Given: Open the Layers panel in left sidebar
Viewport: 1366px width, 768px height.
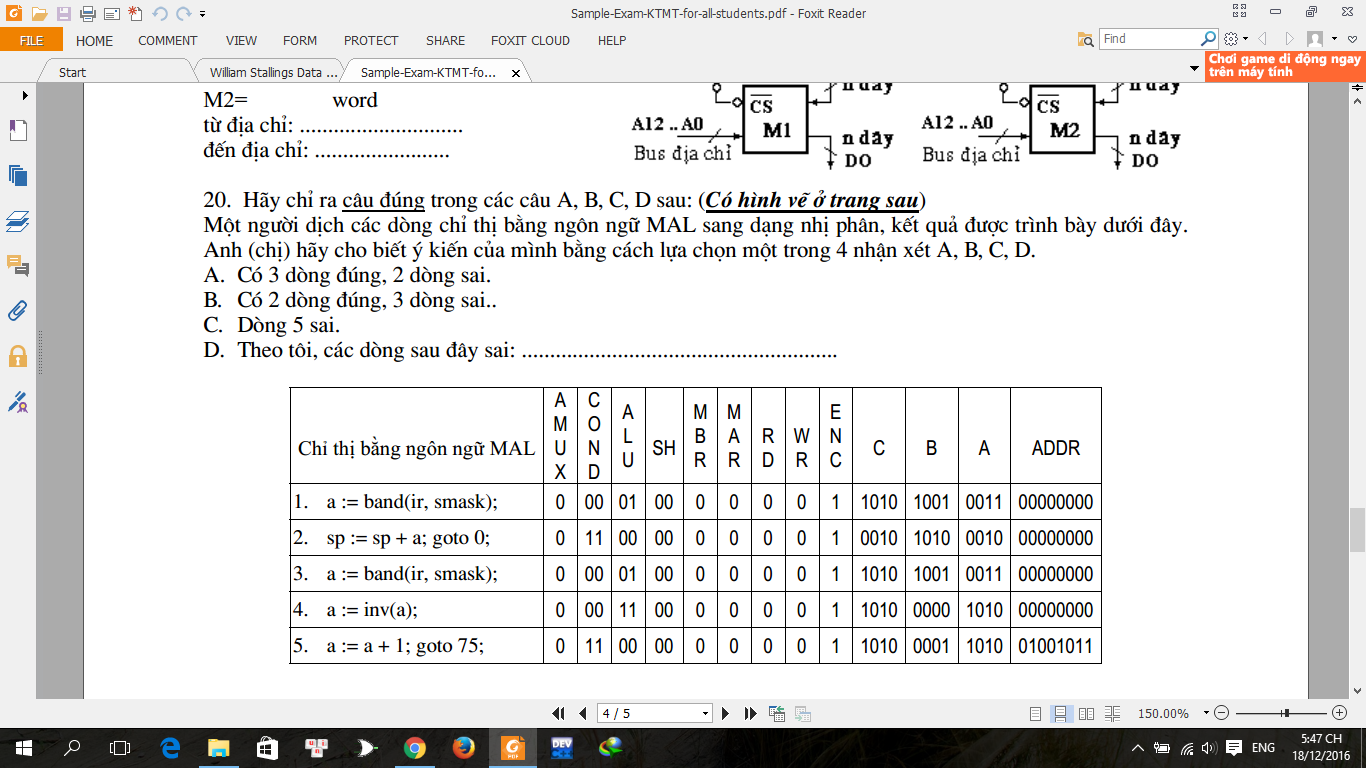Looking at the screenshot, I should 17,221.
